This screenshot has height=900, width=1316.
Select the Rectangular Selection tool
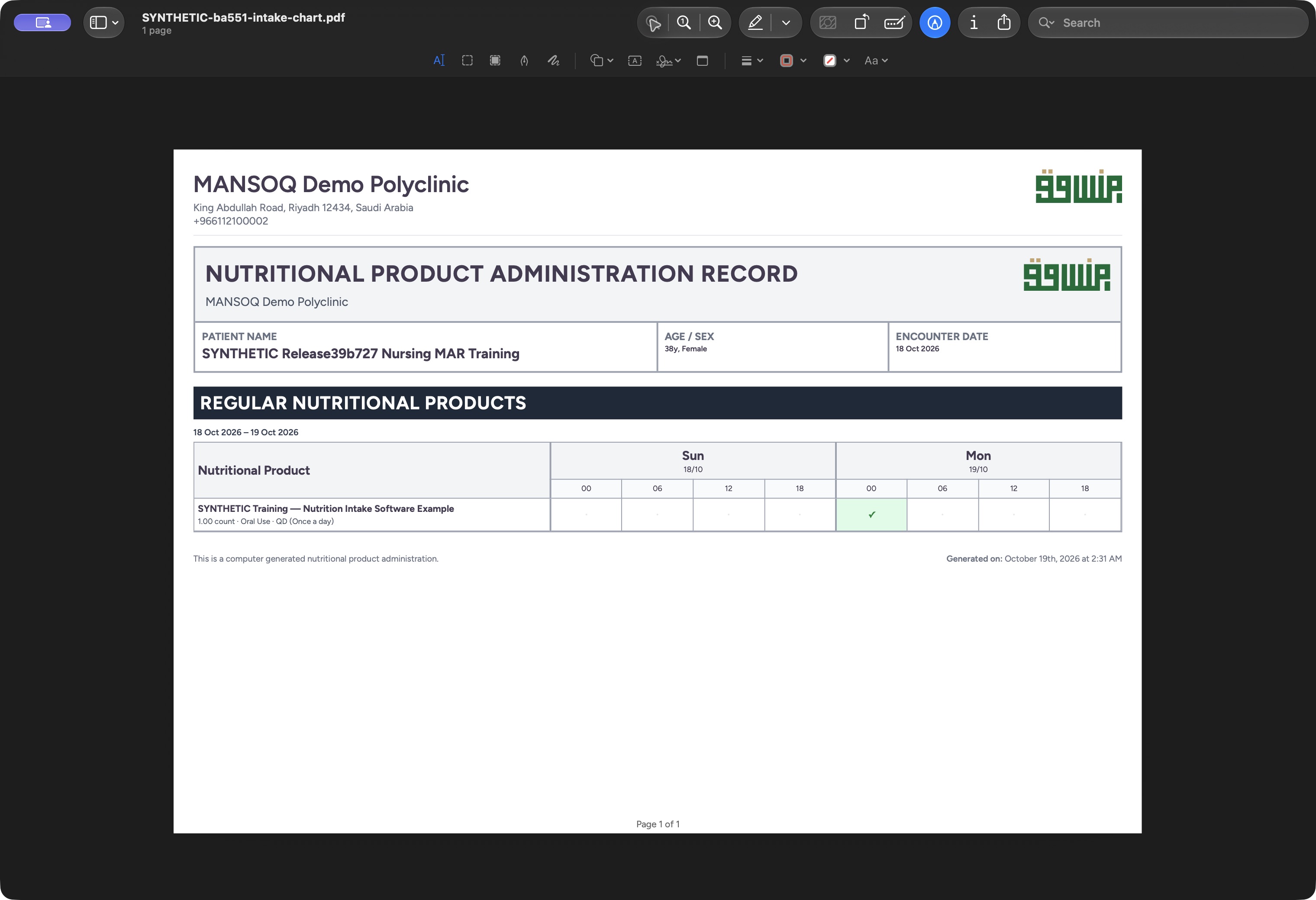(467, 61)
